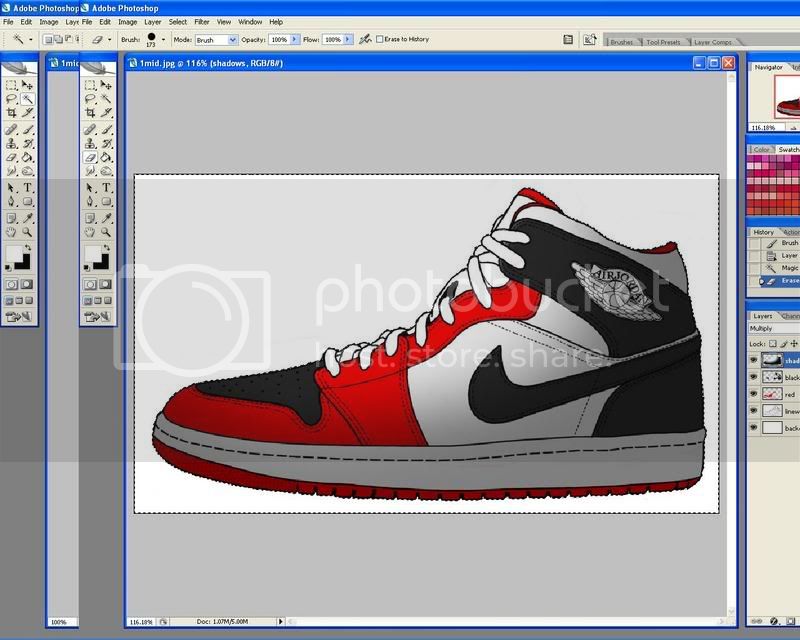
Task: Switch to the Tool Presets tab
Action: point(663,42)
